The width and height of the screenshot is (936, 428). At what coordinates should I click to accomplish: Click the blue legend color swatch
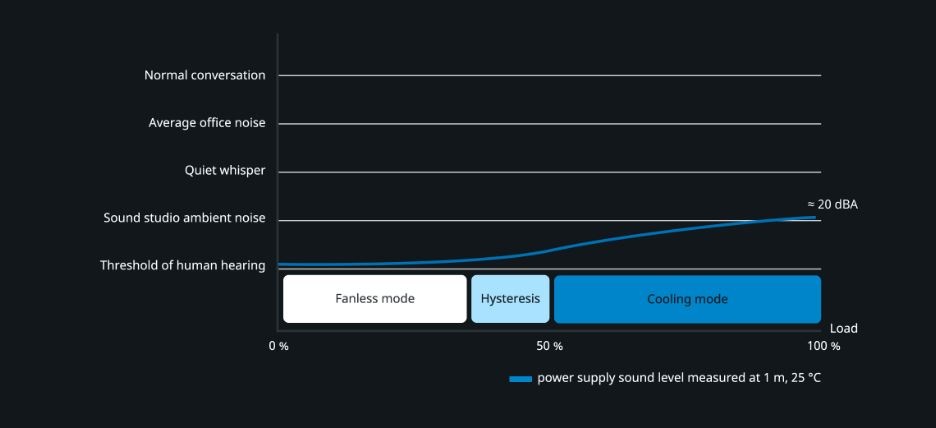[x=520, y=379]
